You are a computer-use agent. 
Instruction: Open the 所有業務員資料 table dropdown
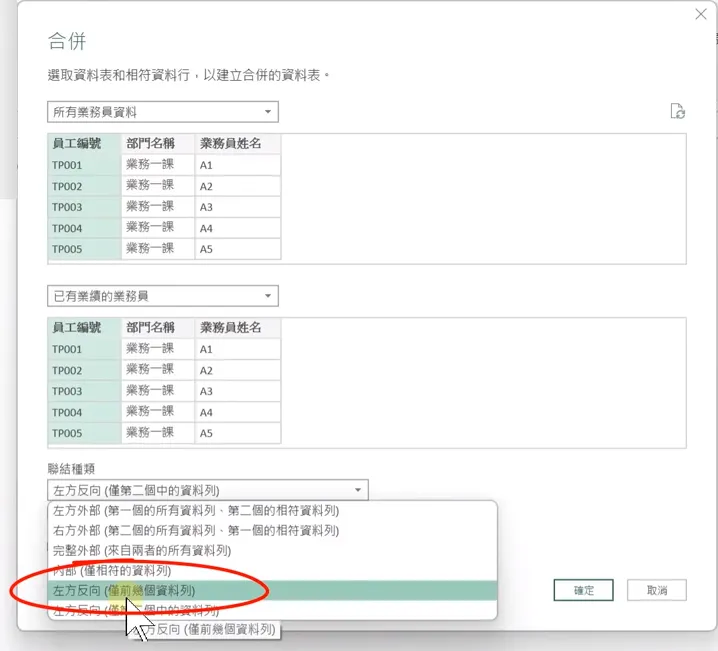[x=163, y=112]
